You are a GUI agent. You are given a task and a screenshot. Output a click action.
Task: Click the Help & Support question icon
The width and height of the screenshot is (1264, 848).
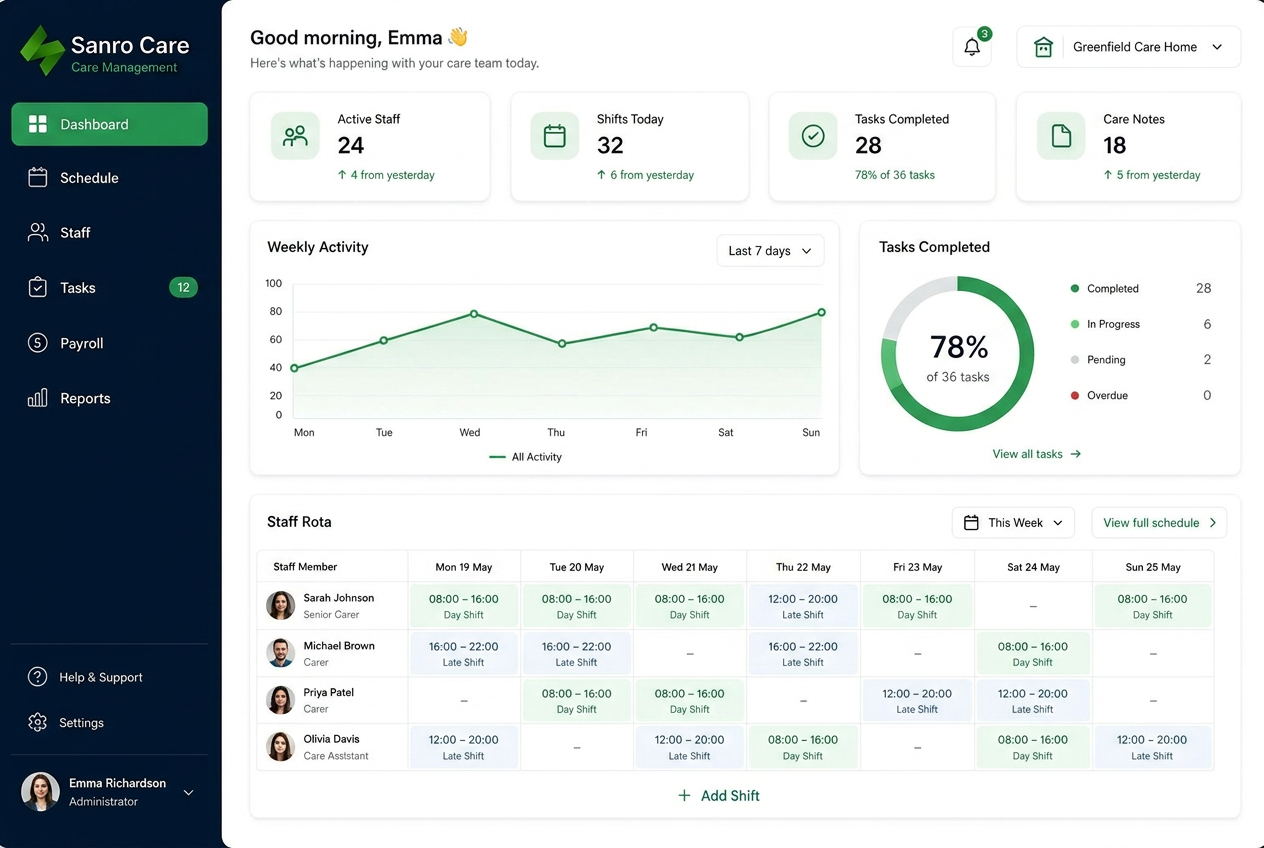[x=38, y=677]
